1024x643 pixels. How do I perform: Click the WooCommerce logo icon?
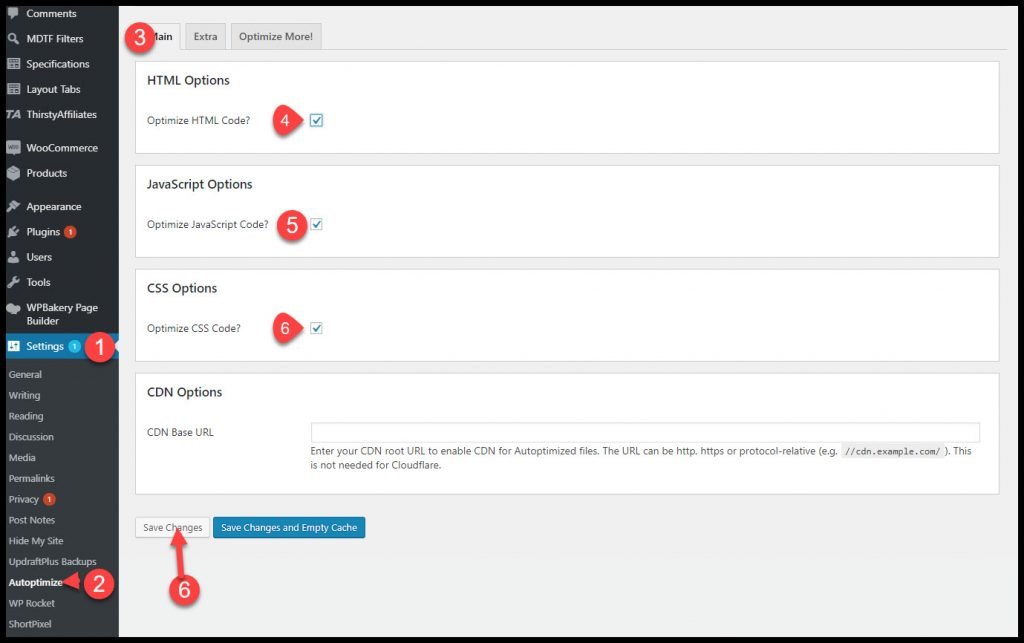13,148
